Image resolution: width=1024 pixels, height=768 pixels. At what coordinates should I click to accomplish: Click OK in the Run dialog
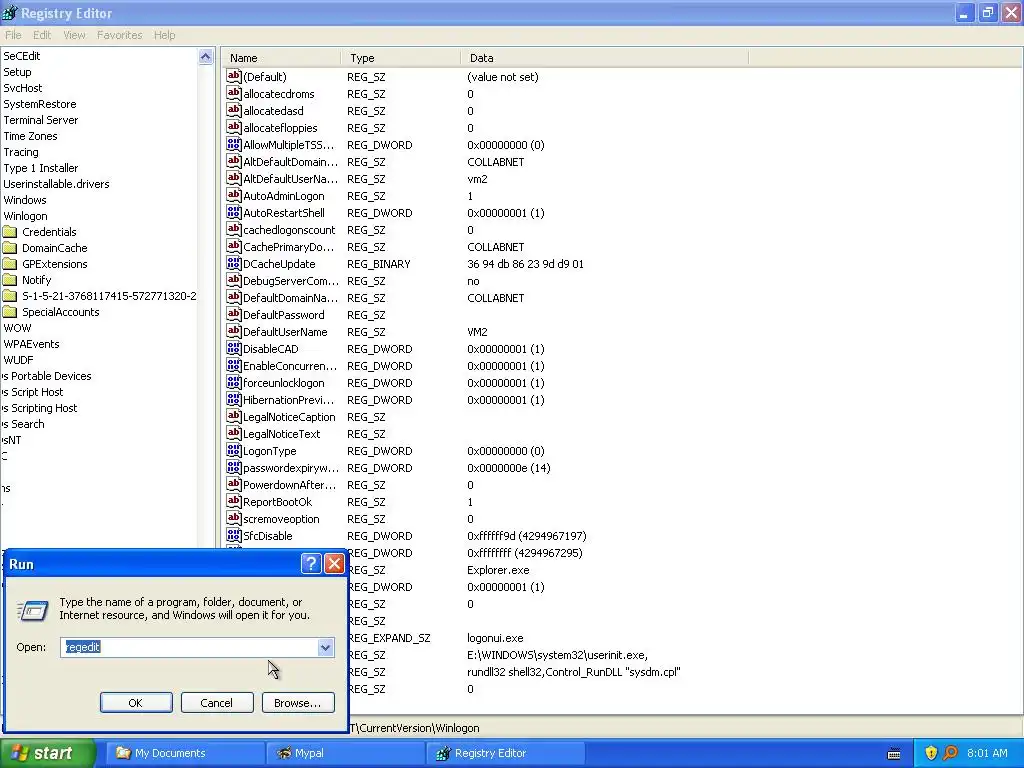pos(136,703)
